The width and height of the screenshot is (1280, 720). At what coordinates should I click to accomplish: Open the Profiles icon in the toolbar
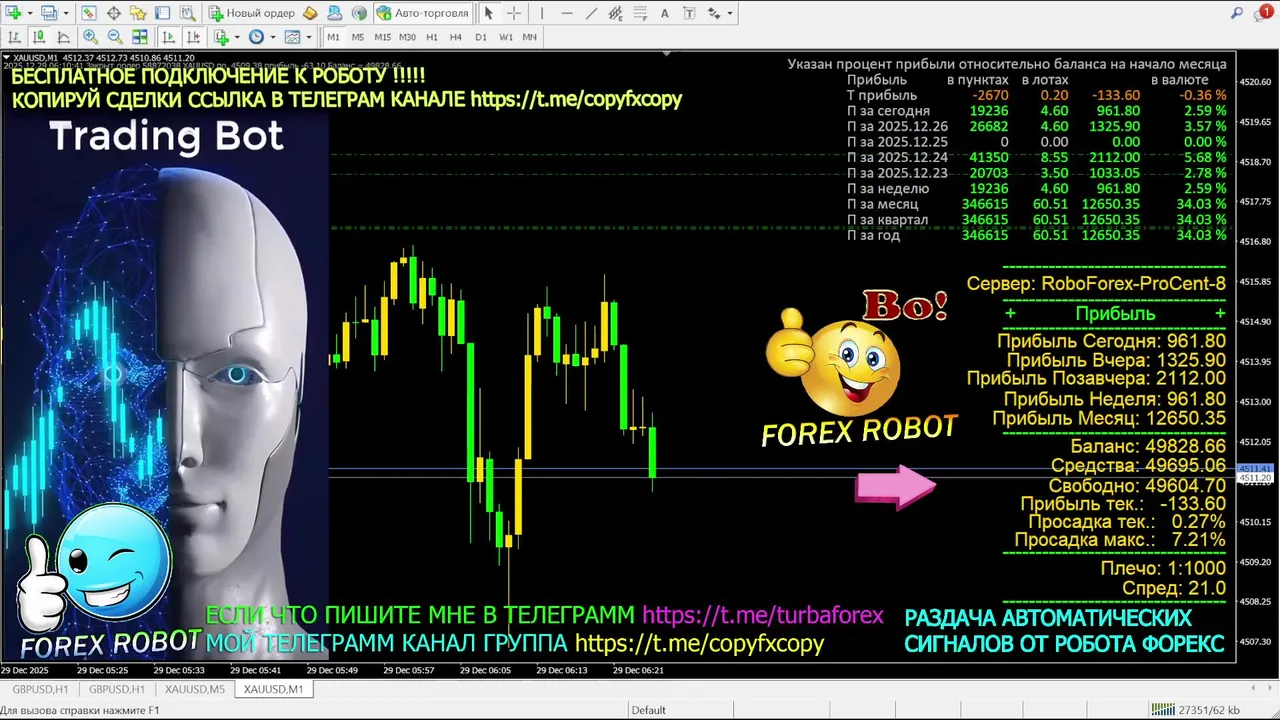coord(49,13)
